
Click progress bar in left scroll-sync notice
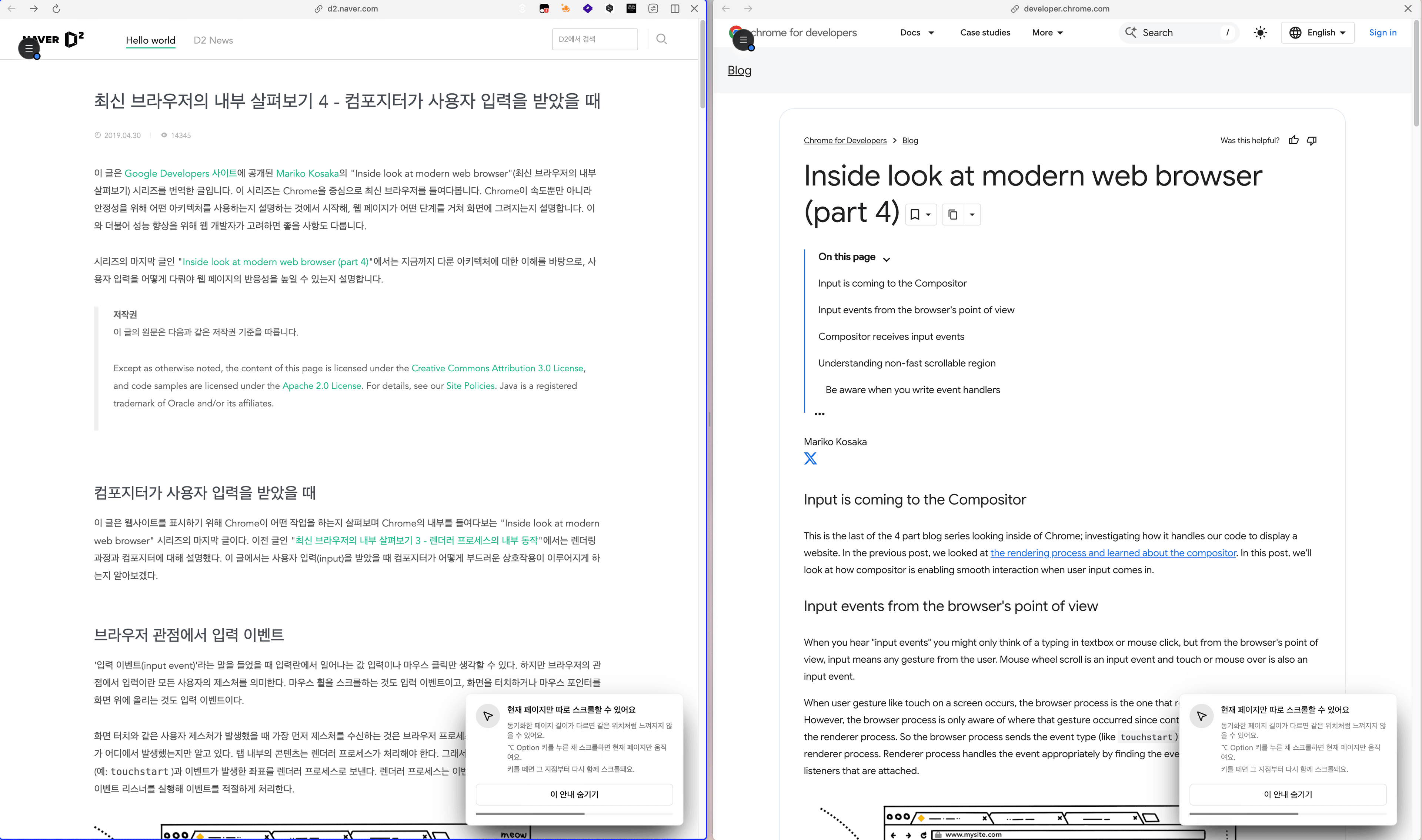pyautogui.click(x=574, y=814)
